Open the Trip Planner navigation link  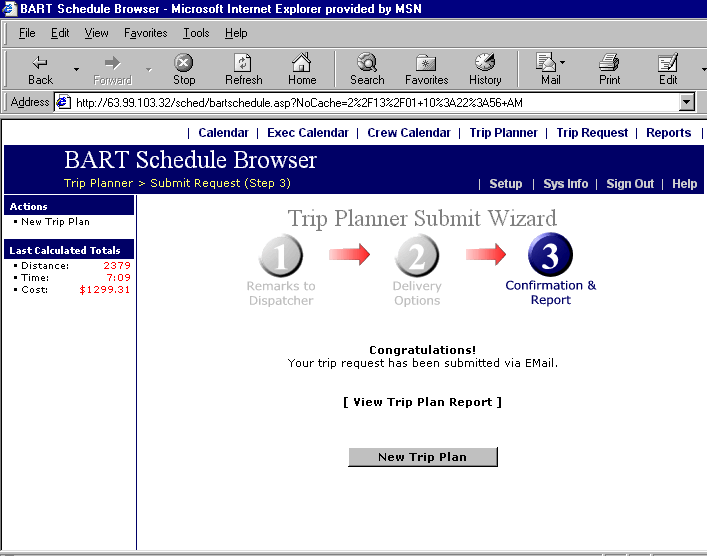tap(503, 133)
